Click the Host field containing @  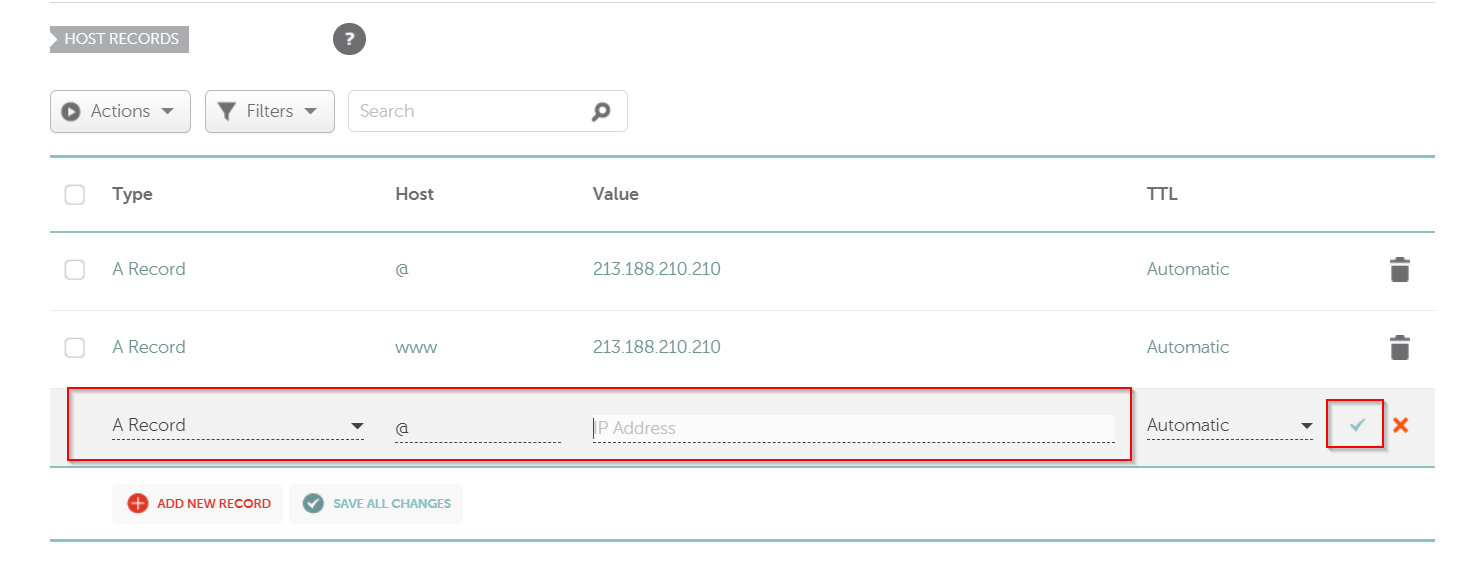click(x=477, y=428)
